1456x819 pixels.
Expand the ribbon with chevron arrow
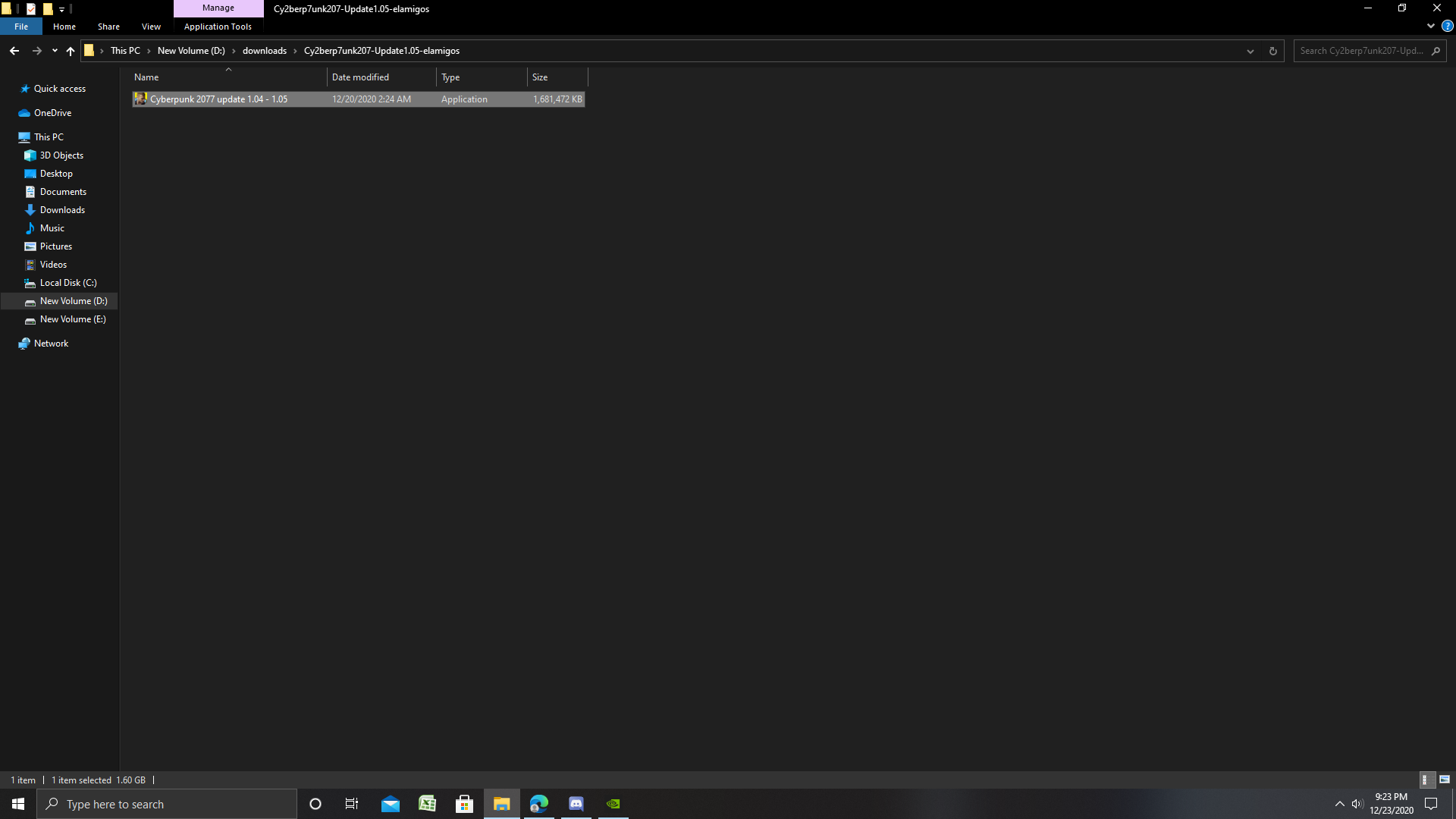tap(1431, 26)
